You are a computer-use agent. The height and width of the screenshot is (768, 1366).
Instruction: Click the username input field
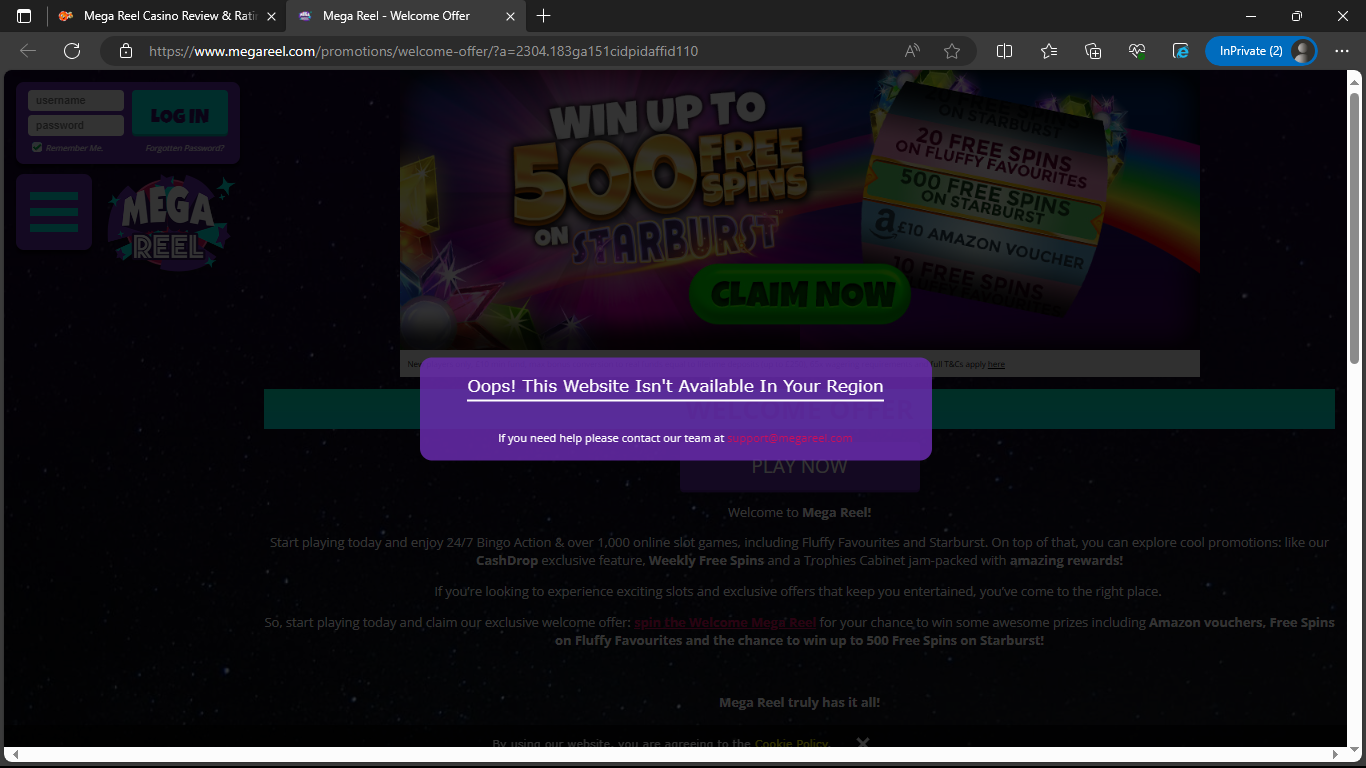[x=76, y=100]
